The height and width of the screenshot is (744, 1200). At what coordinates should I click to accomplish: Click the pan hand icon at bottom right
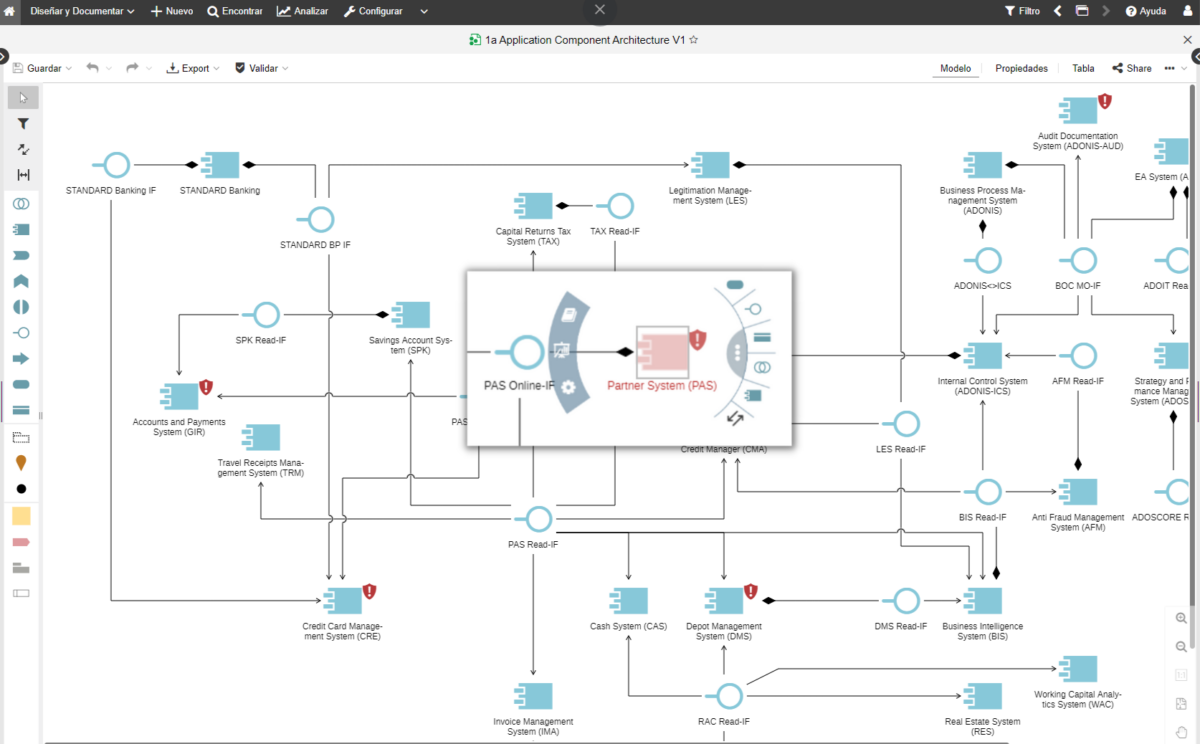(1181, 730)
